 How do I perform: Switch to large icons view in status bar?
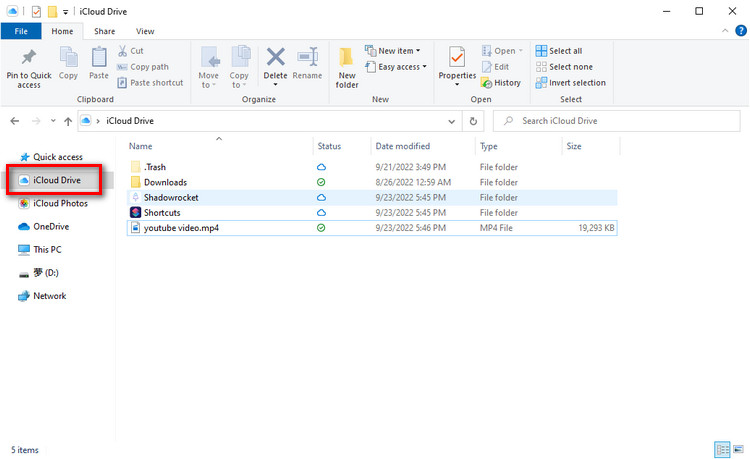click(x=739, y=449)
